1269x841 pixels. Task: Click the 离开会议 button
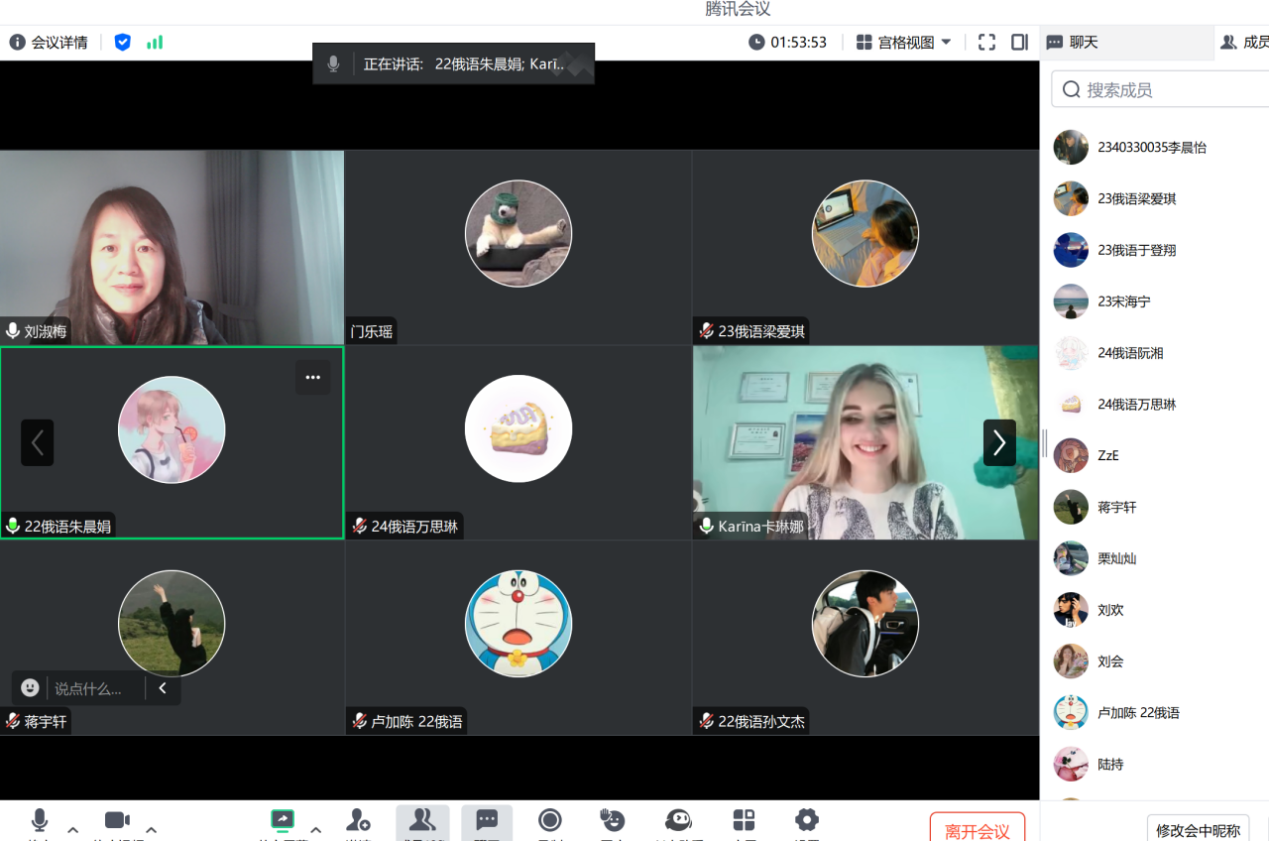(x=977, y=830)
